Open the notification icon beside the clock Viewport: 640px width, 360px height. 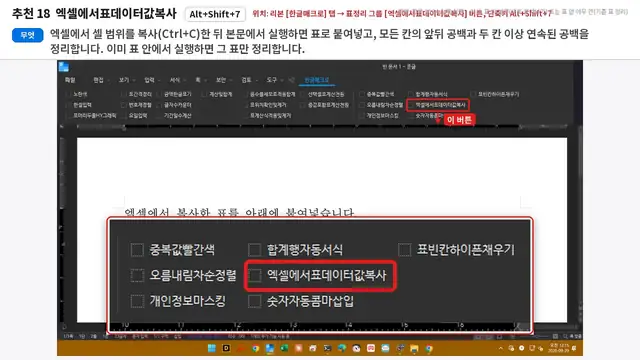click(574, 348)
